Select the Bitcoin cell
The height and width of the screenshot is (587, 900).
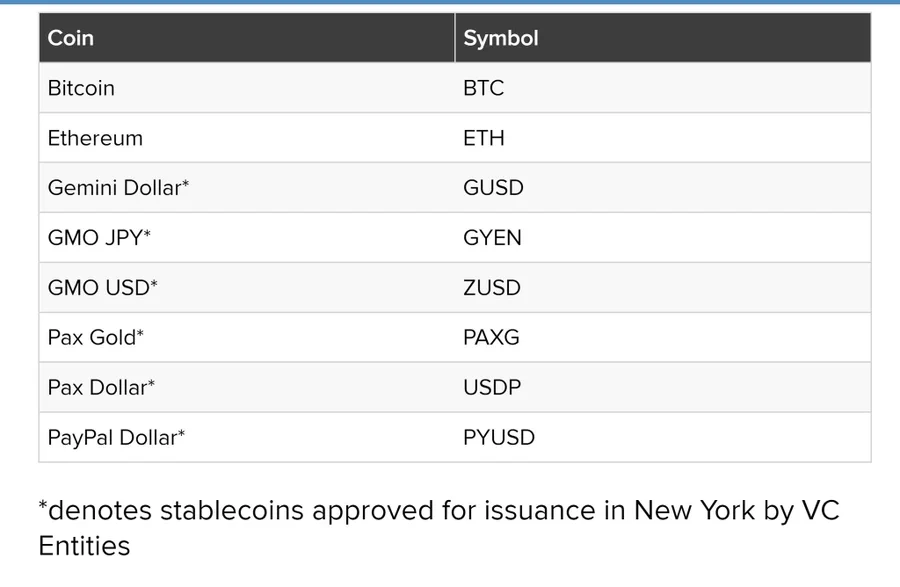247,88
